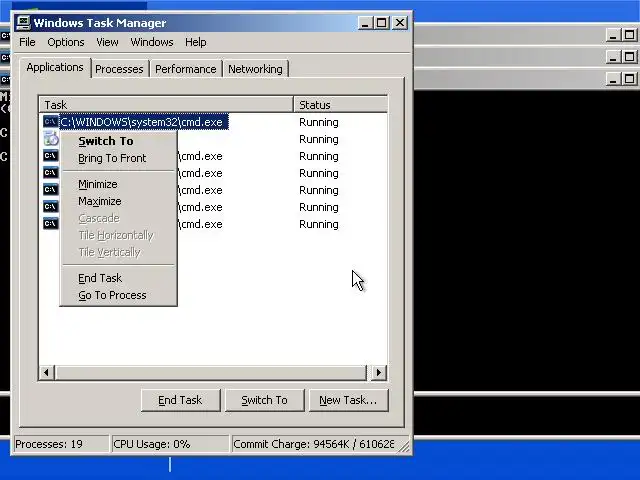Image resolution: width=640 pixels, height=480 pixels.
Task: Choose Maximize in the context menu
Action: pos(118,202)
